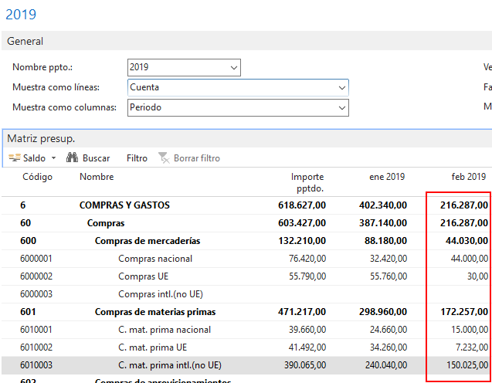
Task: Click the General section header
Action: [x=247, y=41]
